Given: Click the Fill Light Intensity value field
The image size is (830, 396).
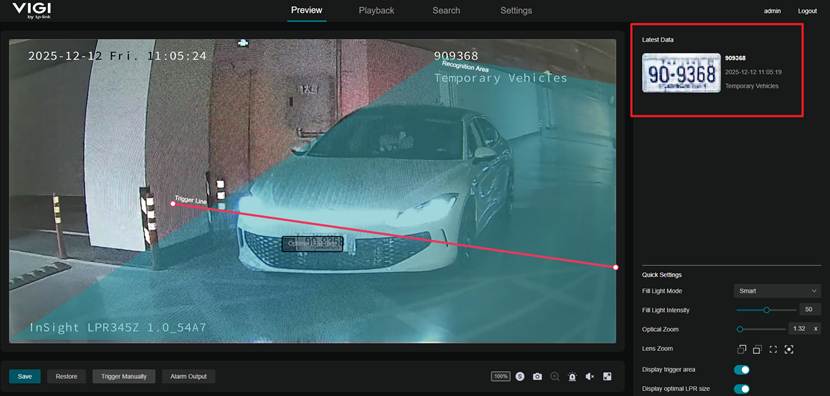Looking at the screenshot, I should [x=809, y=310].
